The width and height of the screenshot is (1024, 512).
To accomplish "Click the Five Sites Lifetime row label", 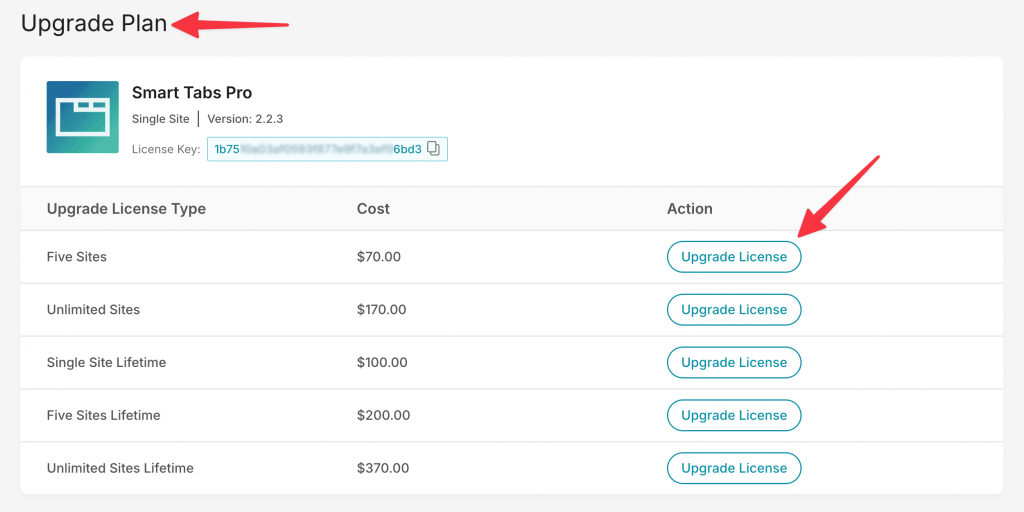I will 103,415.
